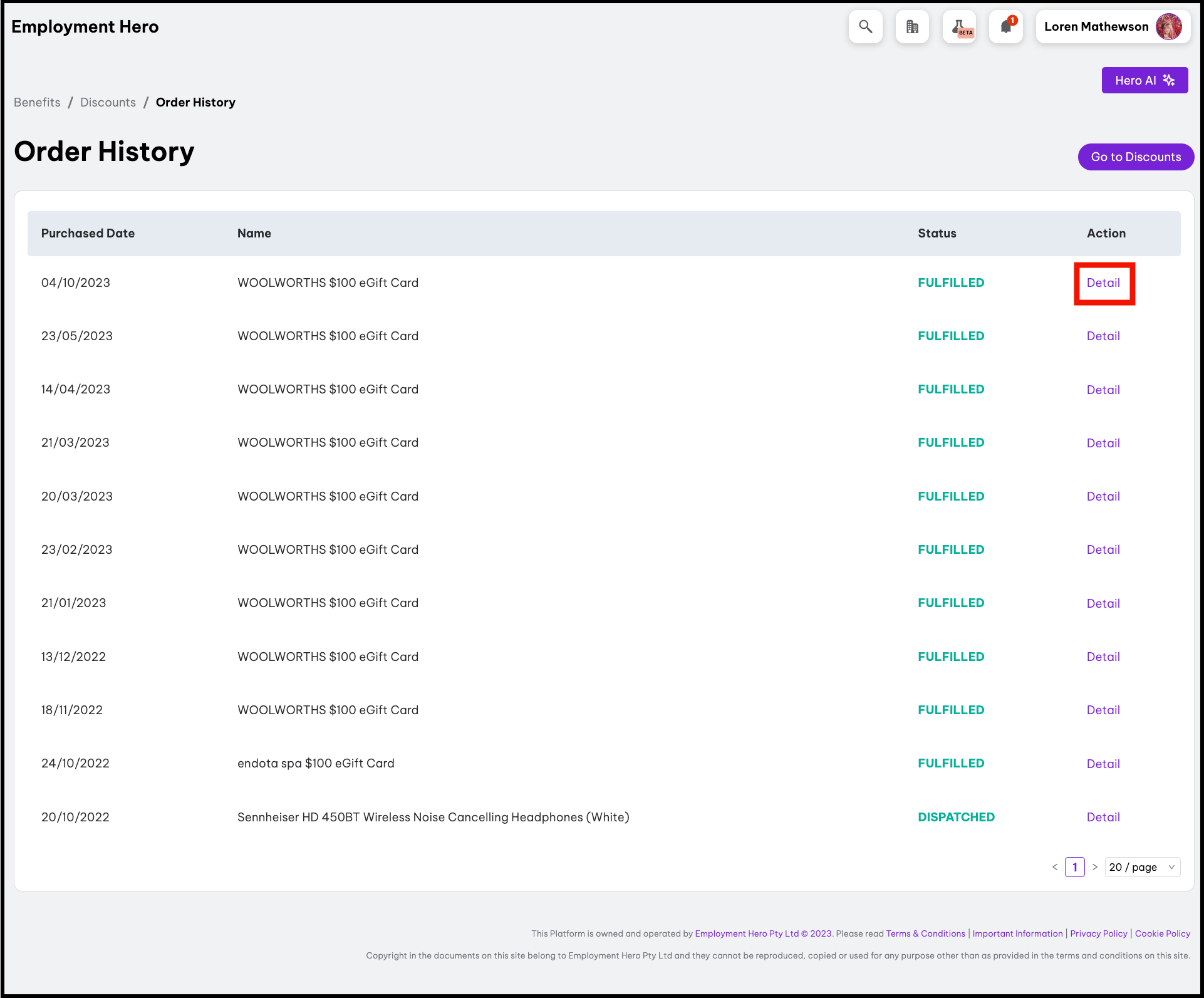
Task: Go to next page arrow
Action: coord(1095,867)
